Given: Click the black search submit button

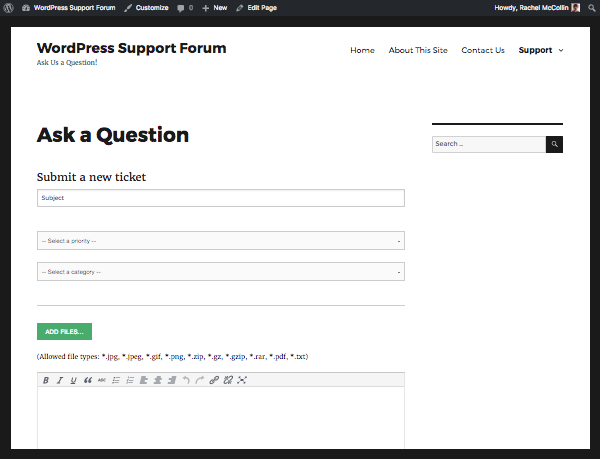Looking at the screenshot, I should point(554,144).
